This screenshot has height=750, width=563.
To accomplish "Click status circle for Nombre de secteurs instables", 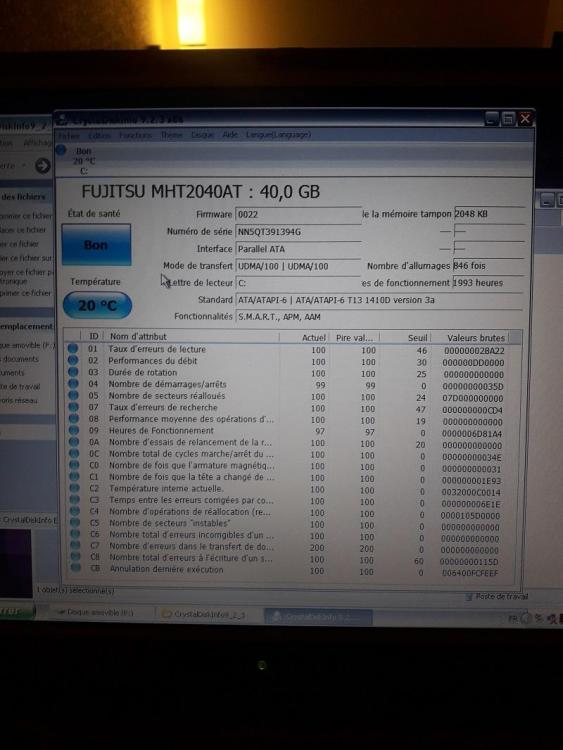I will click(75, 523).
